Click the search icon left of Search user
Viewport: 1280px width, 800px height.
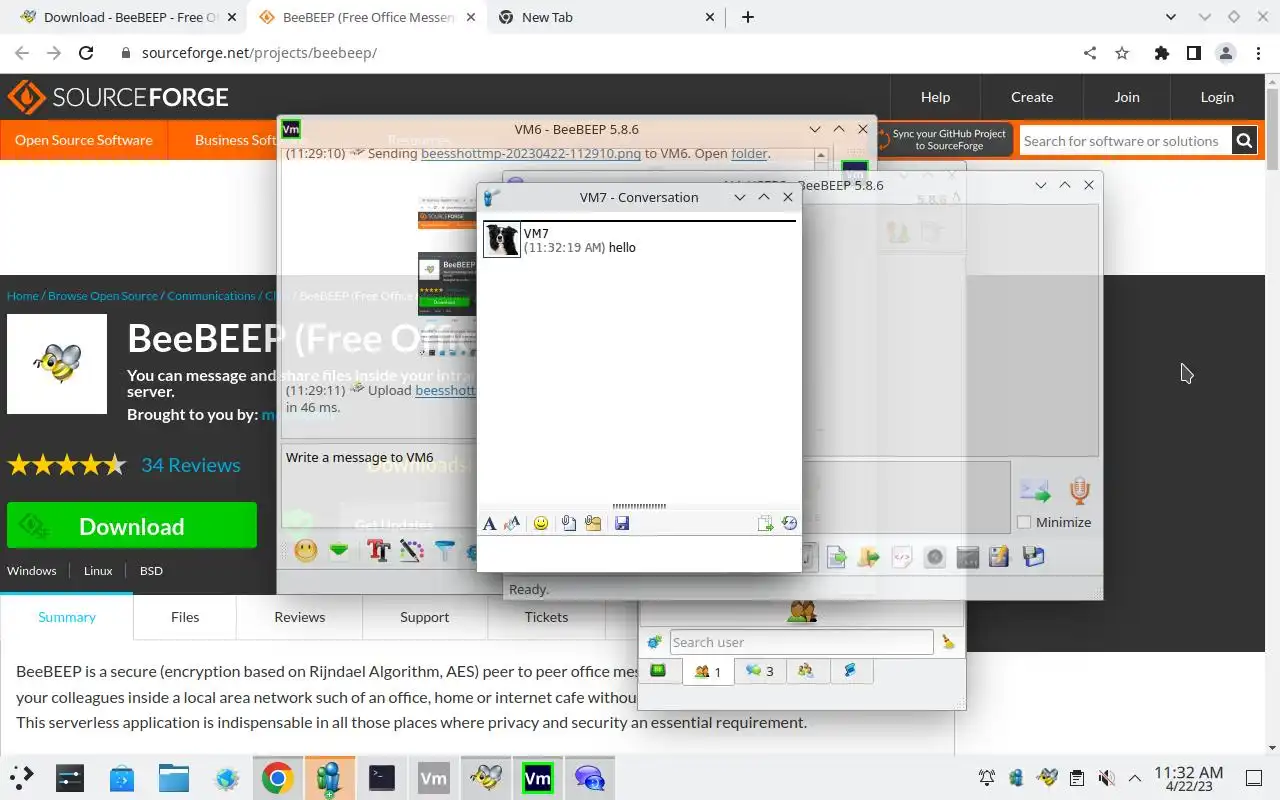655,642
